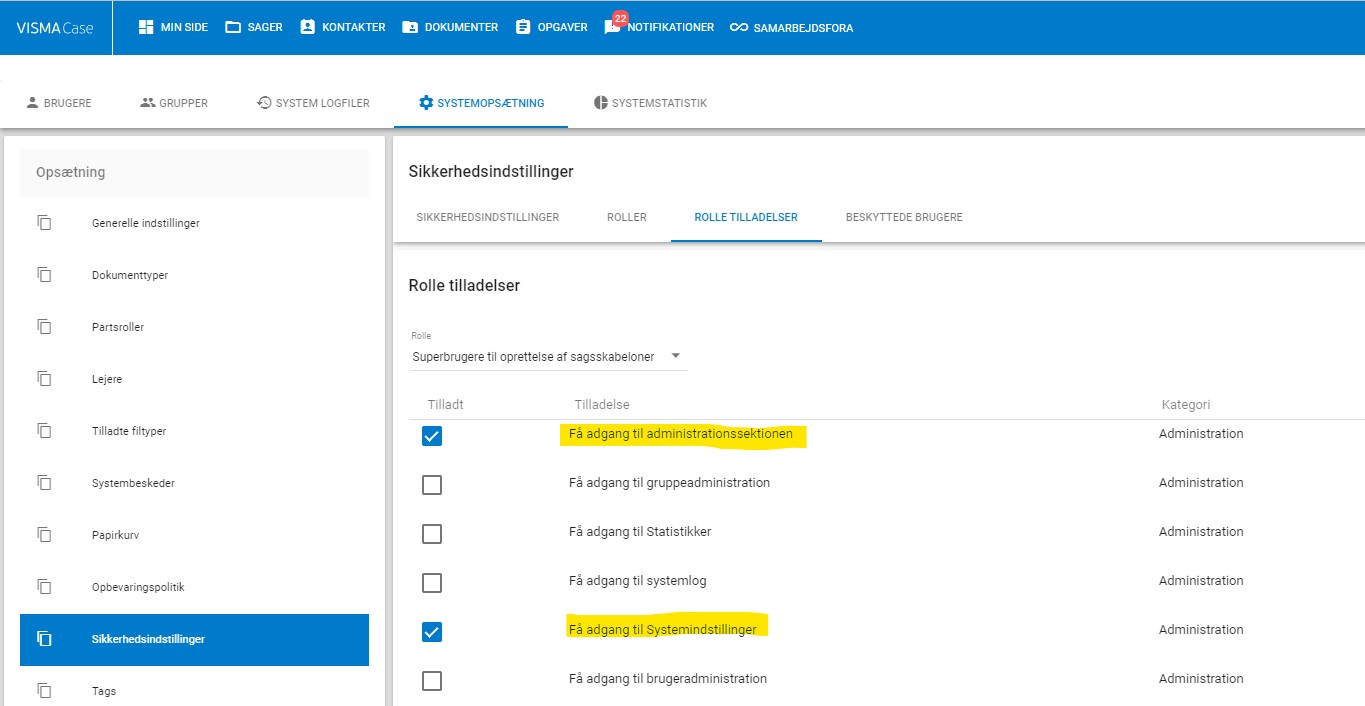Open the Notifikationer icon with badge 22
Screen dimensions: 1365x706
click(613, 25)
